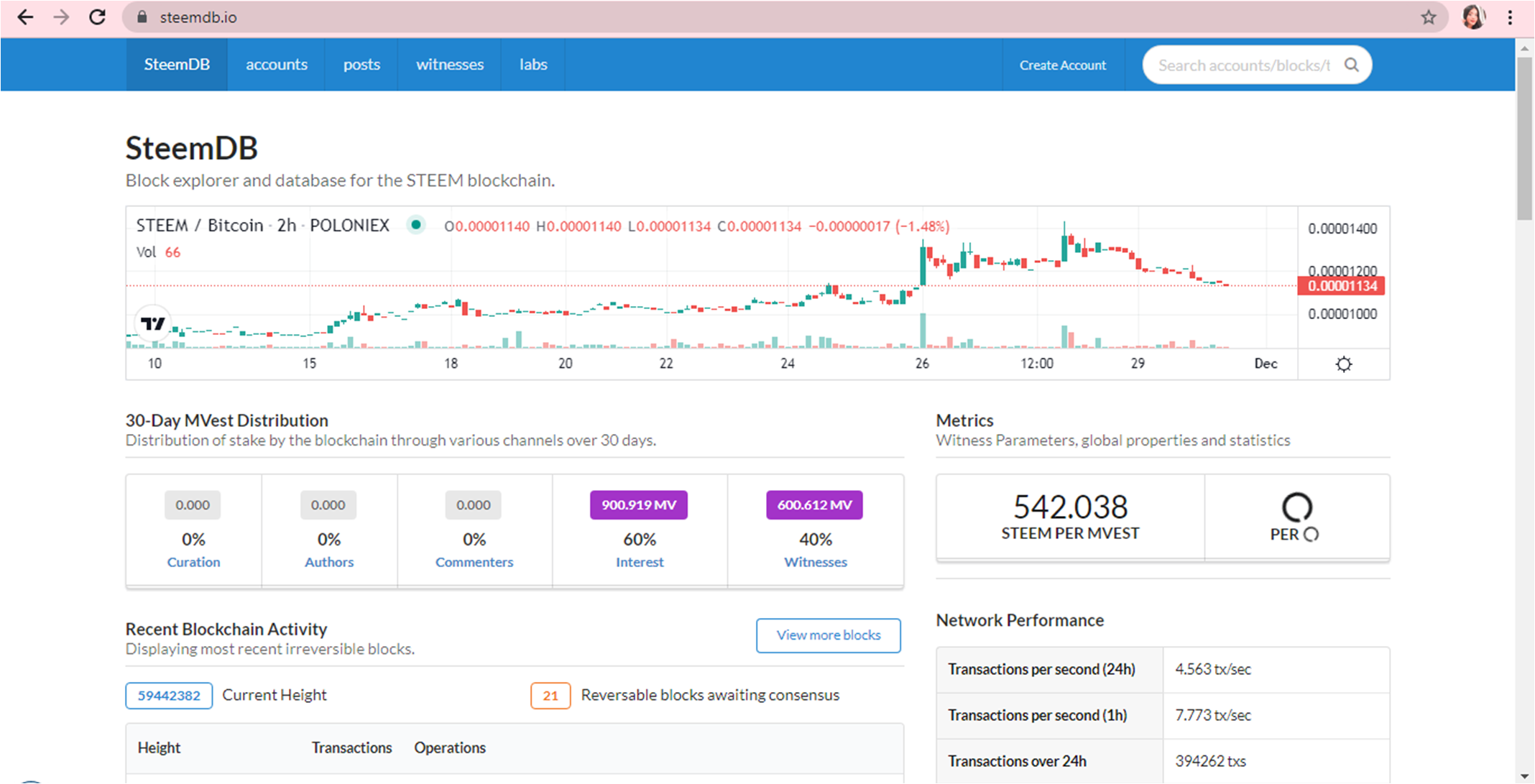1535x784 pixels.
Task: Click the POLONIEX exchange label
Action: 349,226
